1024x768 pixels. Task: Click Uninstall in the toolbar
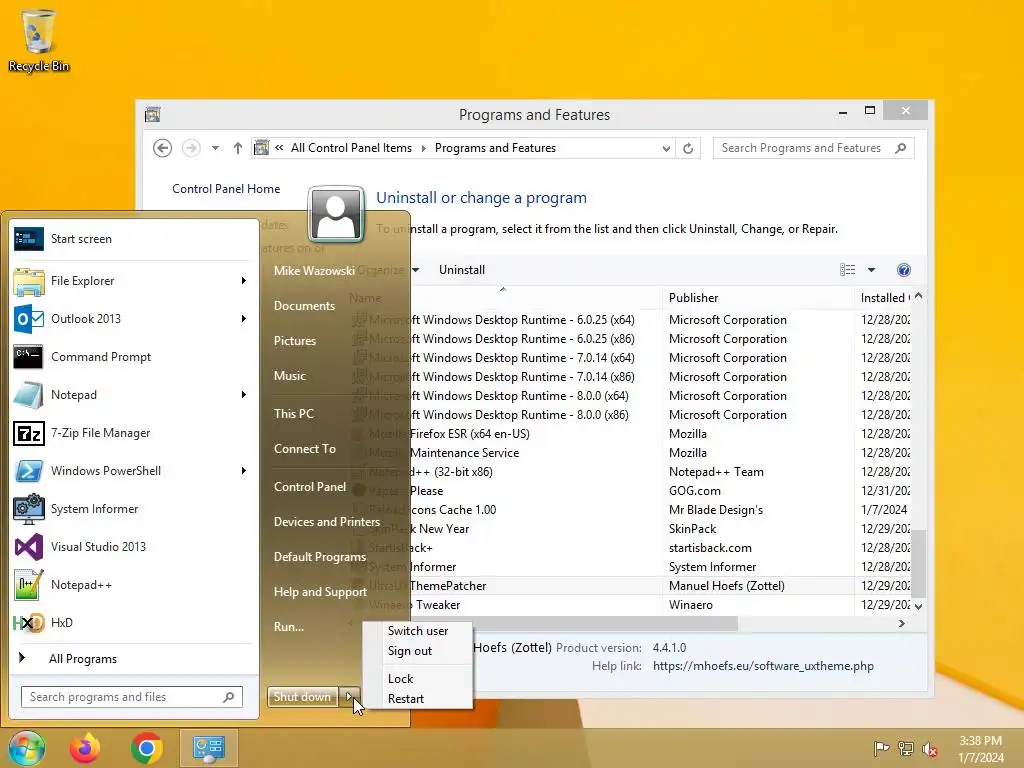click(x=462, y=270)
